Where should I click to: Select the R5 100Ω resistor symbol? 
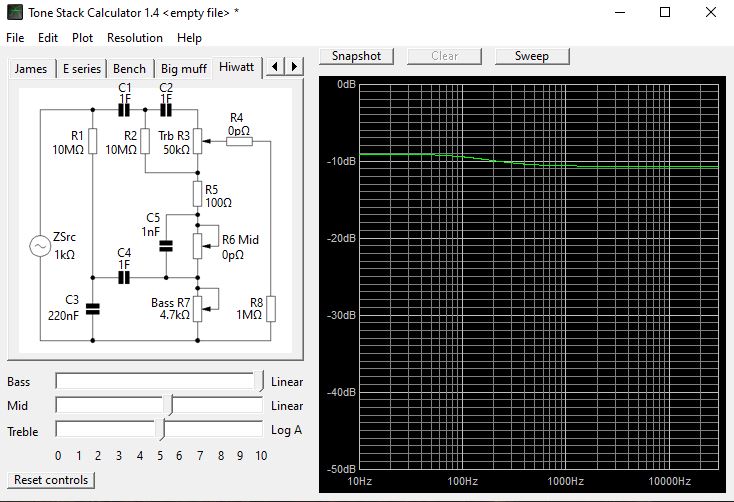(198, 194)
